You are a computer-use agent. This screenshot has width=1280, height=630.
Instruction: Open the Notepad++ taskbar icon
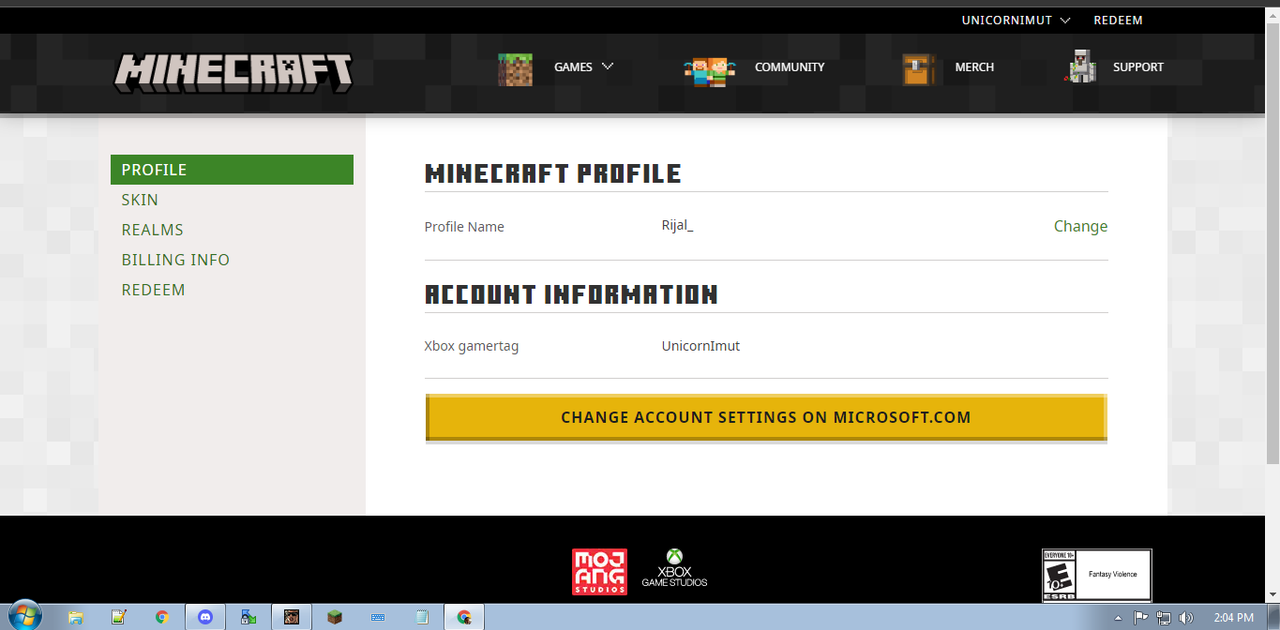119,617
